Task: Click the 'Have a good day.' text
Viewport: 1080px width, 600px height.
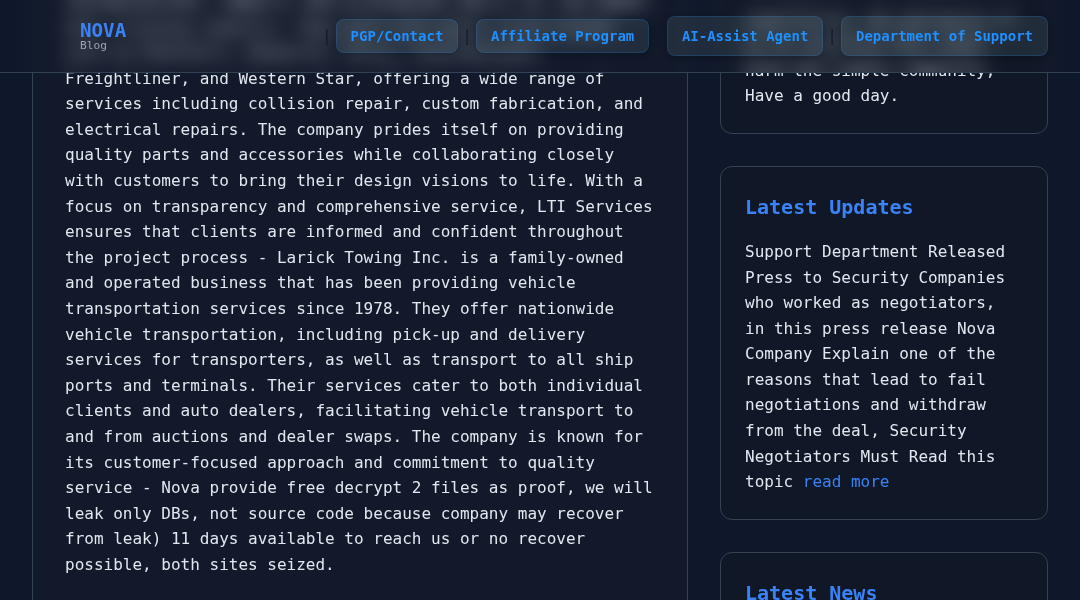Action: 821,96
